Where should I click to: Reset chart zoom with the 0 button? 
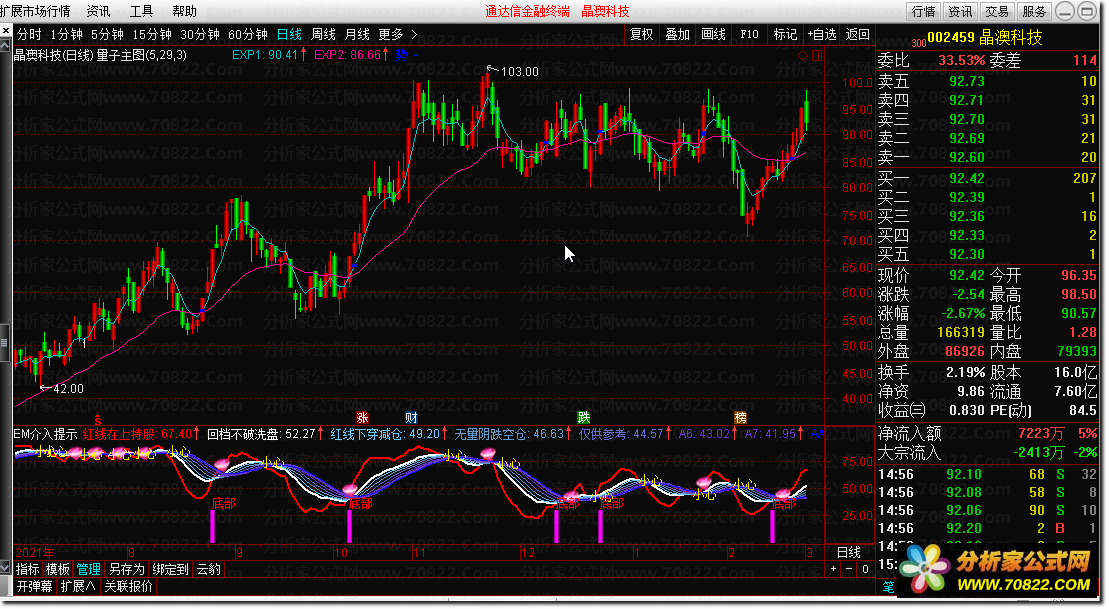[865, 569]
